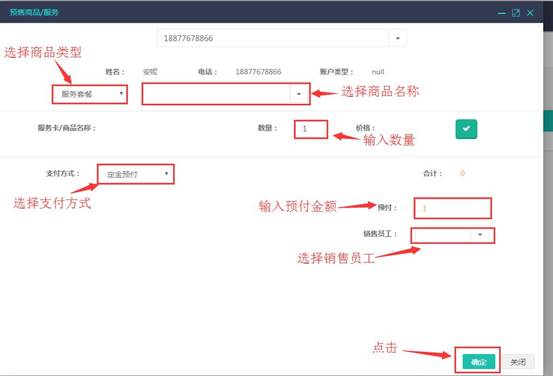Image resolution: width=553 pixels, height=376 pixels.
Task: Click the phone number text field 18877678866
Action: (273, 38)
